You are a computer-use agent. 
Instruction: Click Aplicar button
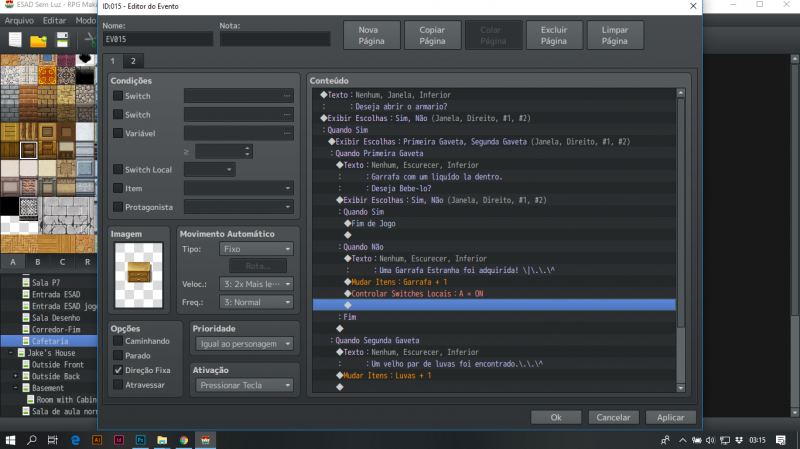[670, 417]
